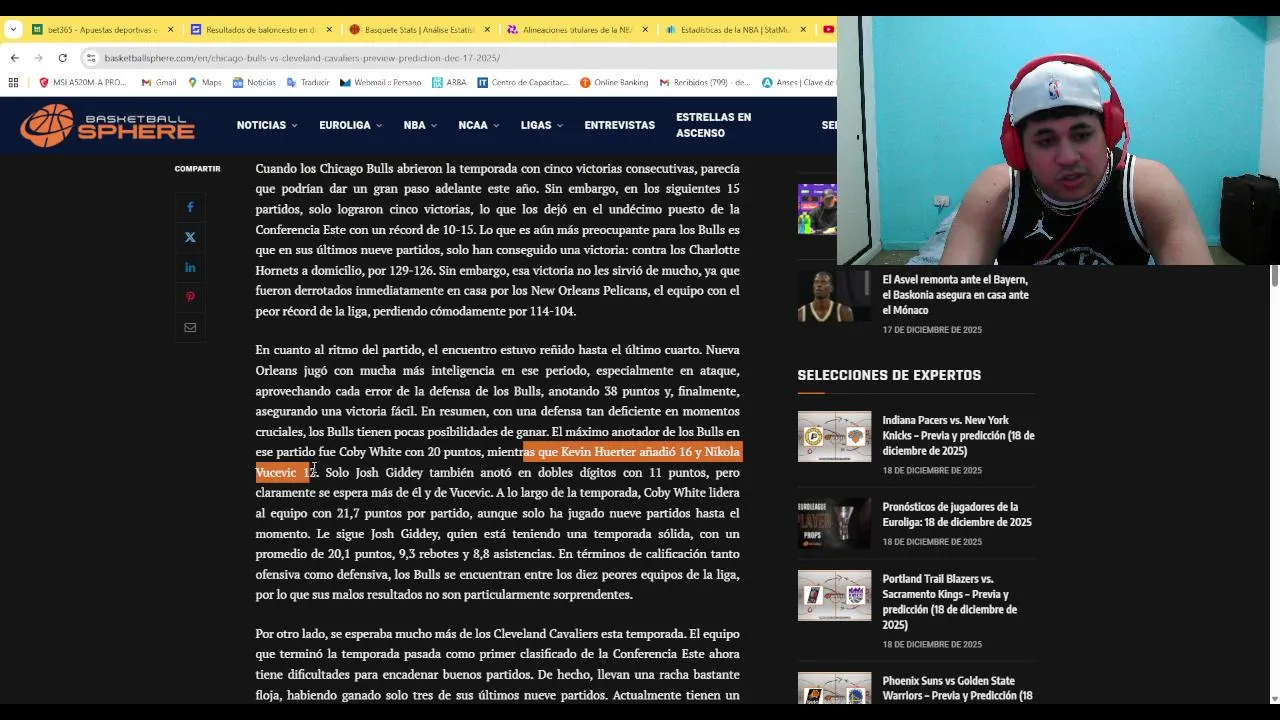
Task: Open Centro de Capacitac bookmark
Action: click(522, 82)
